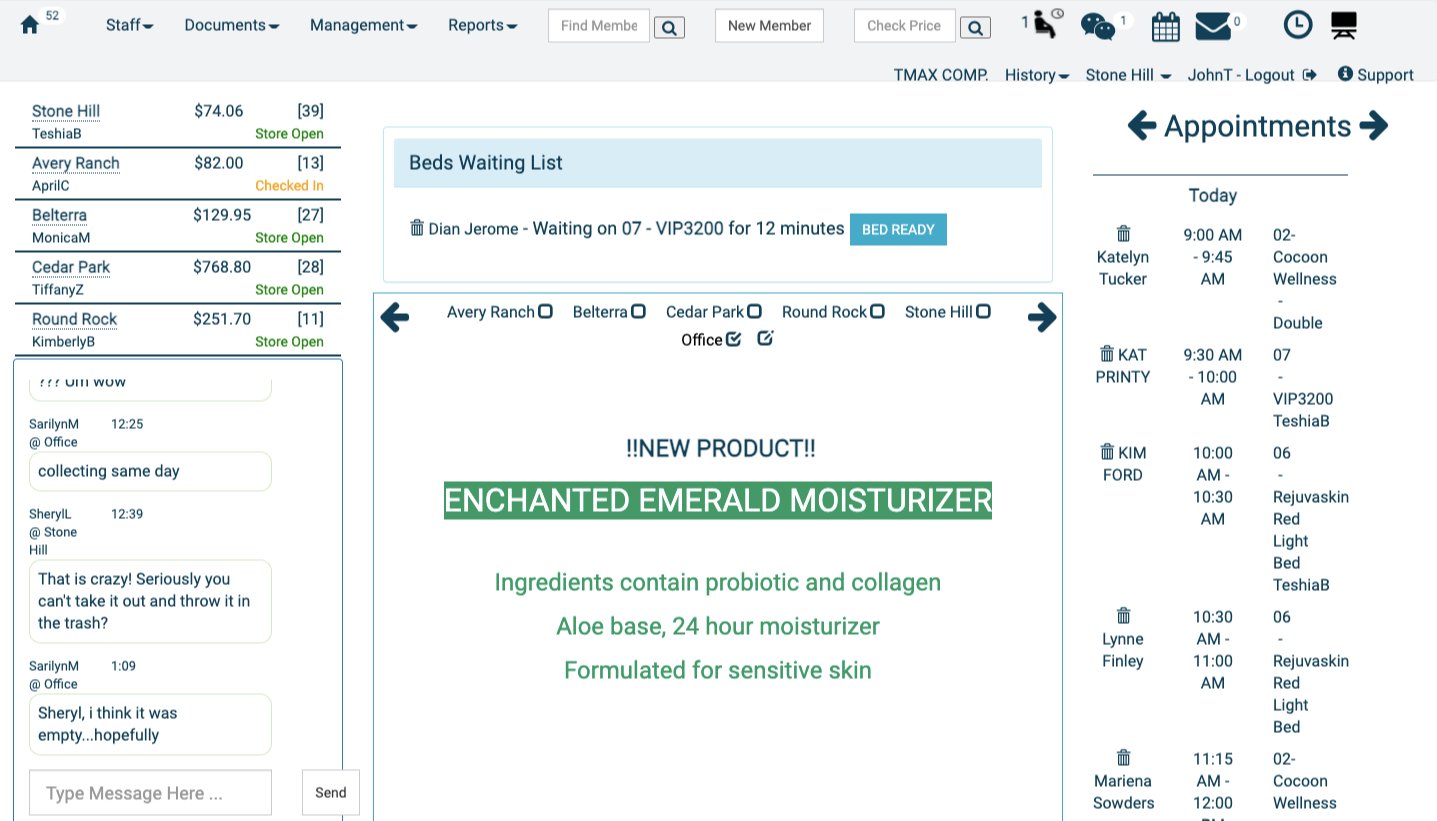Open the Documents menu

point(231,25)
